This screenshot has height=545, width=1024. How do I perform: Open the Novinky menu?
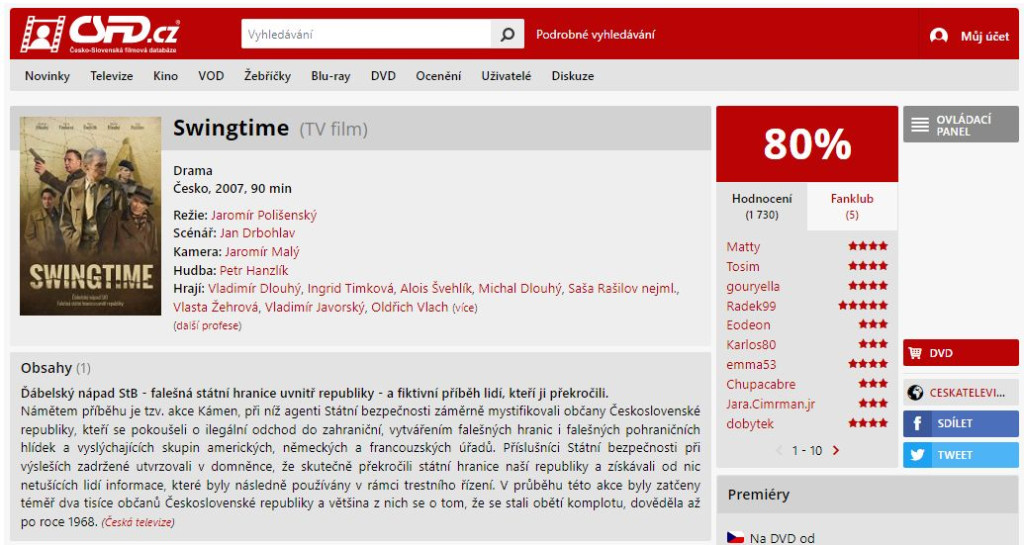47,76
